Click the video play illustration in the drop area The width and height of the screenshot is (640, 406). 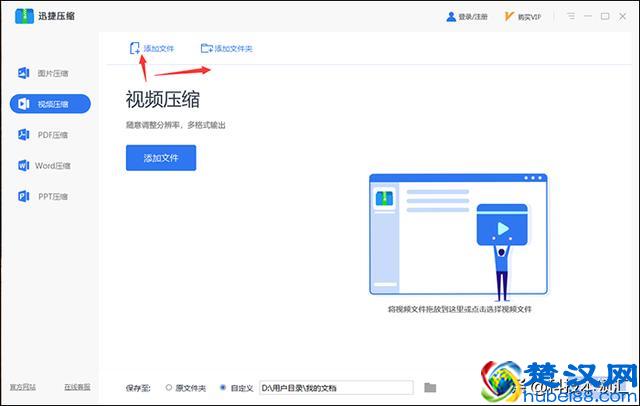502,225
